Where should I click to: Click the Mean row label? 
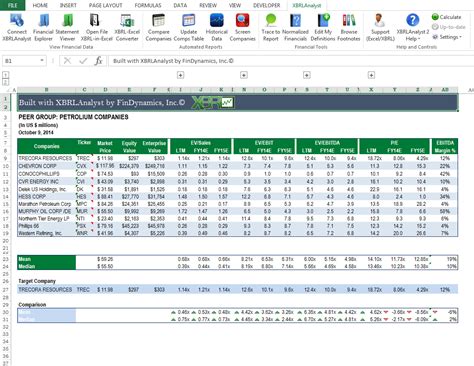tap(46, 259)
